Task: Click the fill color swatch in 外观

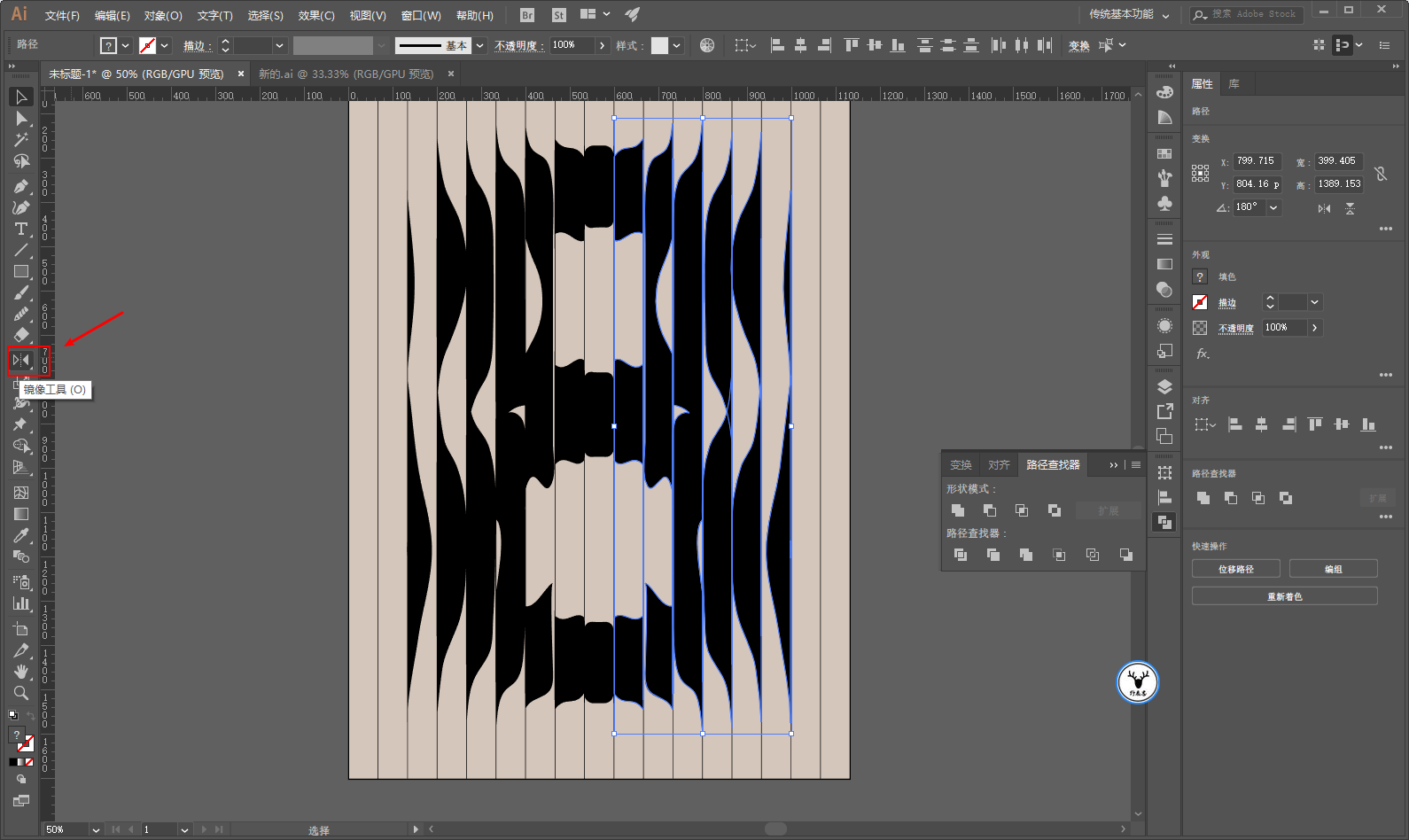Action: [x=1200, y=277]
